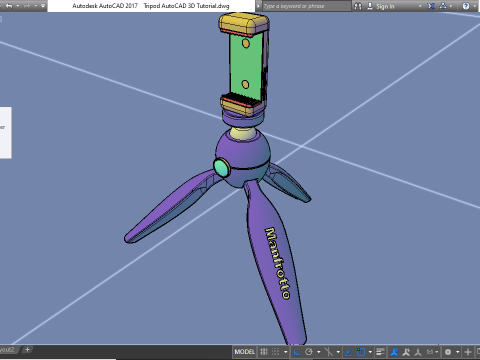
Task: Toggle auto-add annotation scales icon
Action: (406, 352)
